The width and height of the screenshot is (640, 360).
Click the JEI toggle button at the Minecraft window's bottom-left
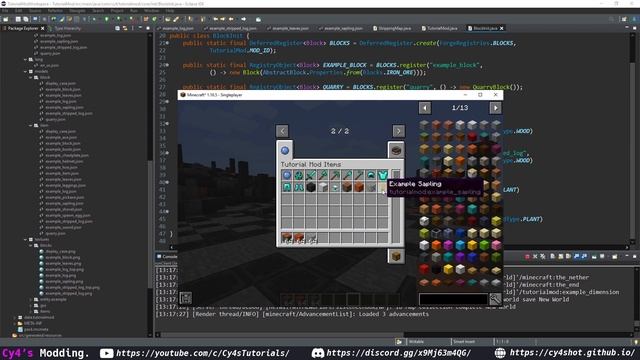tap(186, 298)
